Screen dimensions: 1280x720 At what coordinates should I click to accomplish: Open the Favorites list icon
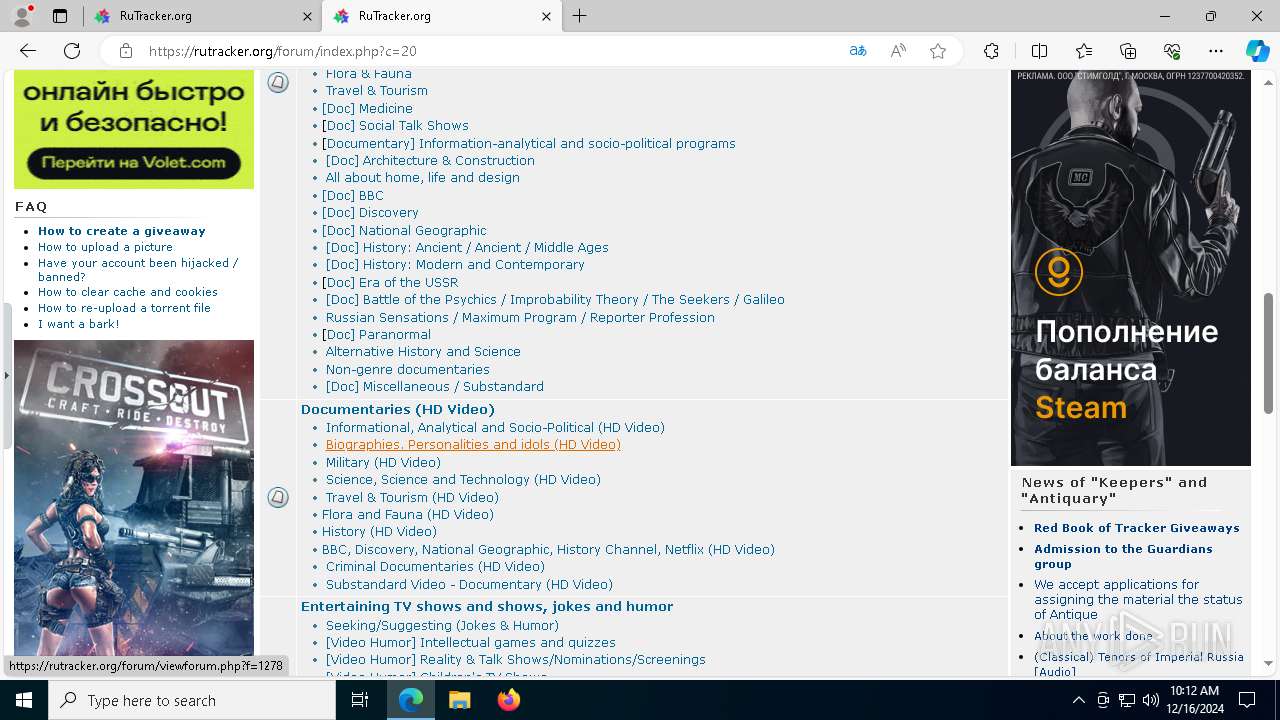click(1084, 51)
